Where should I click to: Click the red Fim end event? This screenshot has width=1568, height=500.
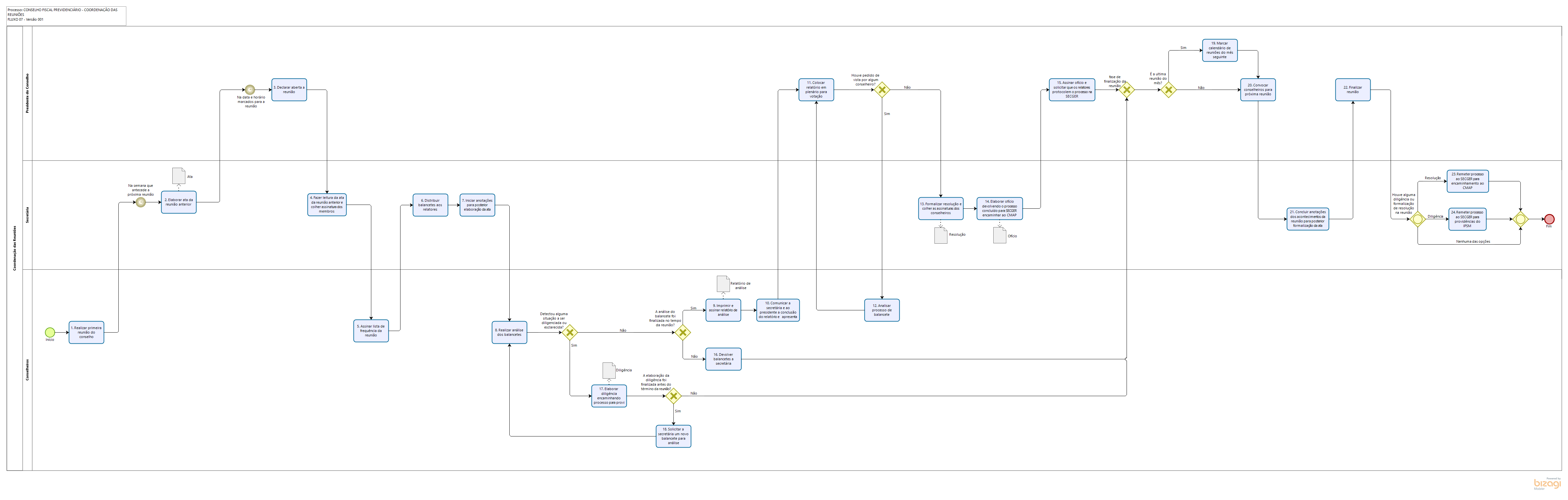(1549, 219)
